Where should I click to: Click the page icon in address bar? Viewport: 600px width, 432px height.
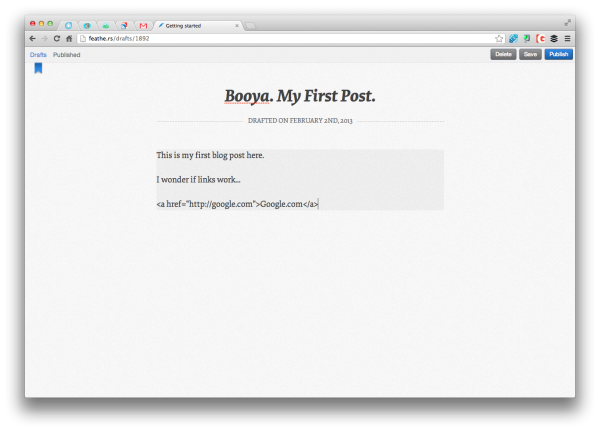[x=83, y=39]
